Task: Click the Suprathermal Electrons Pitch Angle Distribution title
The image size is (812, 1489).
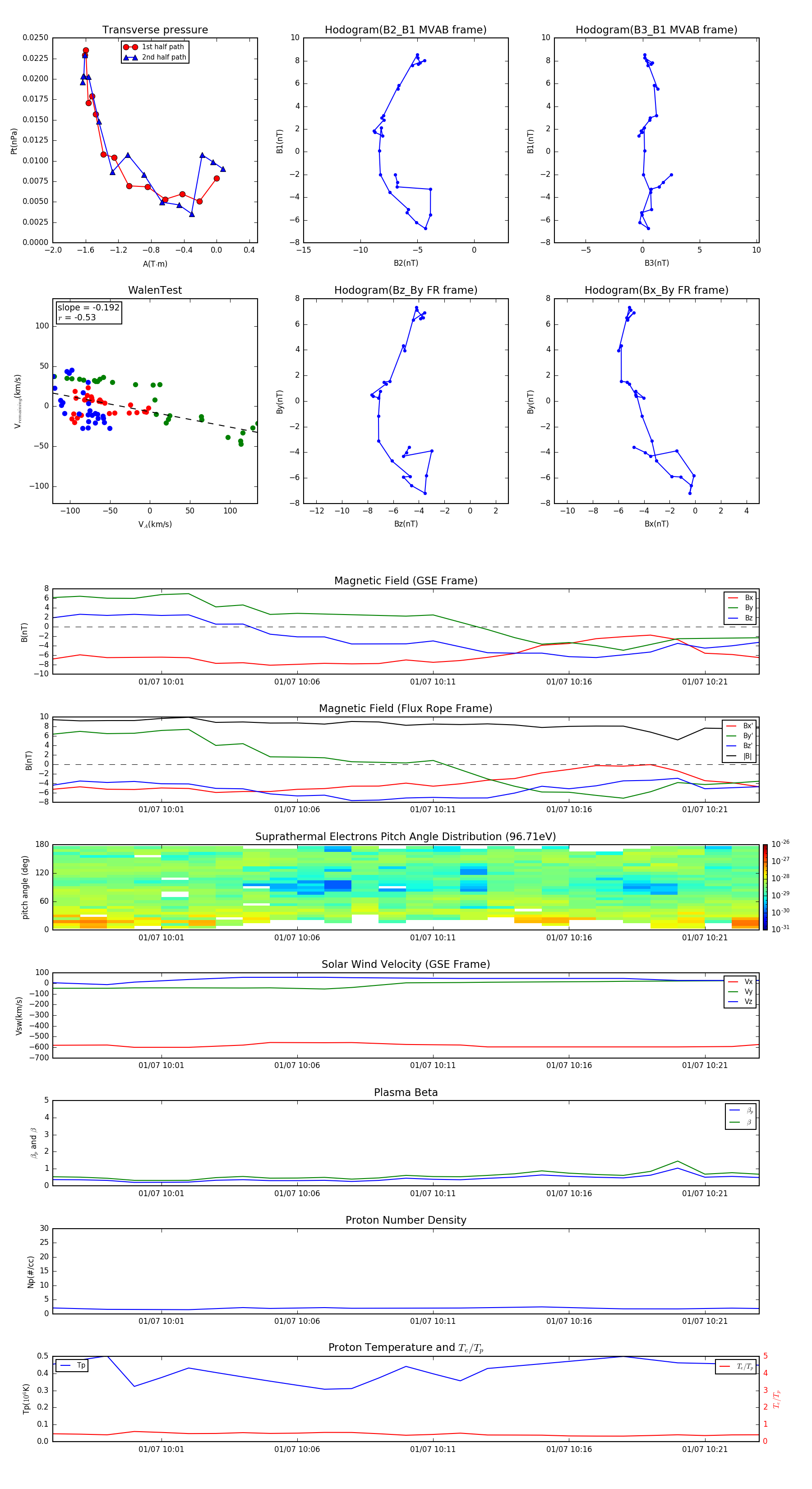Action: point(406,837)
